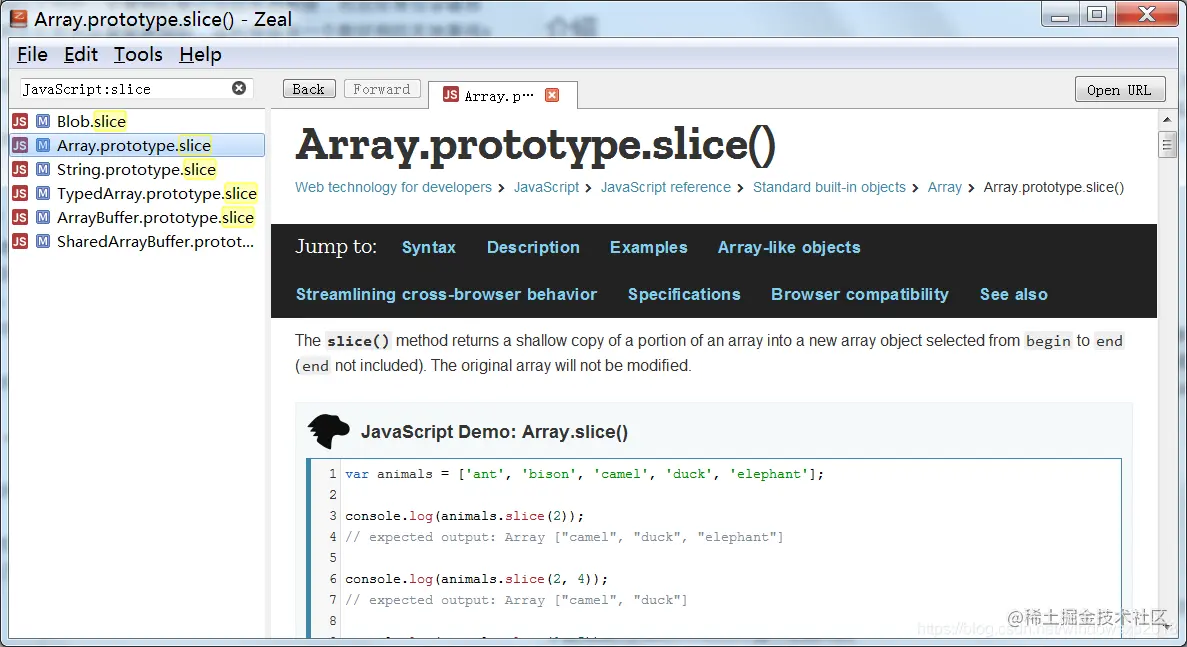Open the Tools menu
Viewport: 1187px width, 647px height.
138,54
